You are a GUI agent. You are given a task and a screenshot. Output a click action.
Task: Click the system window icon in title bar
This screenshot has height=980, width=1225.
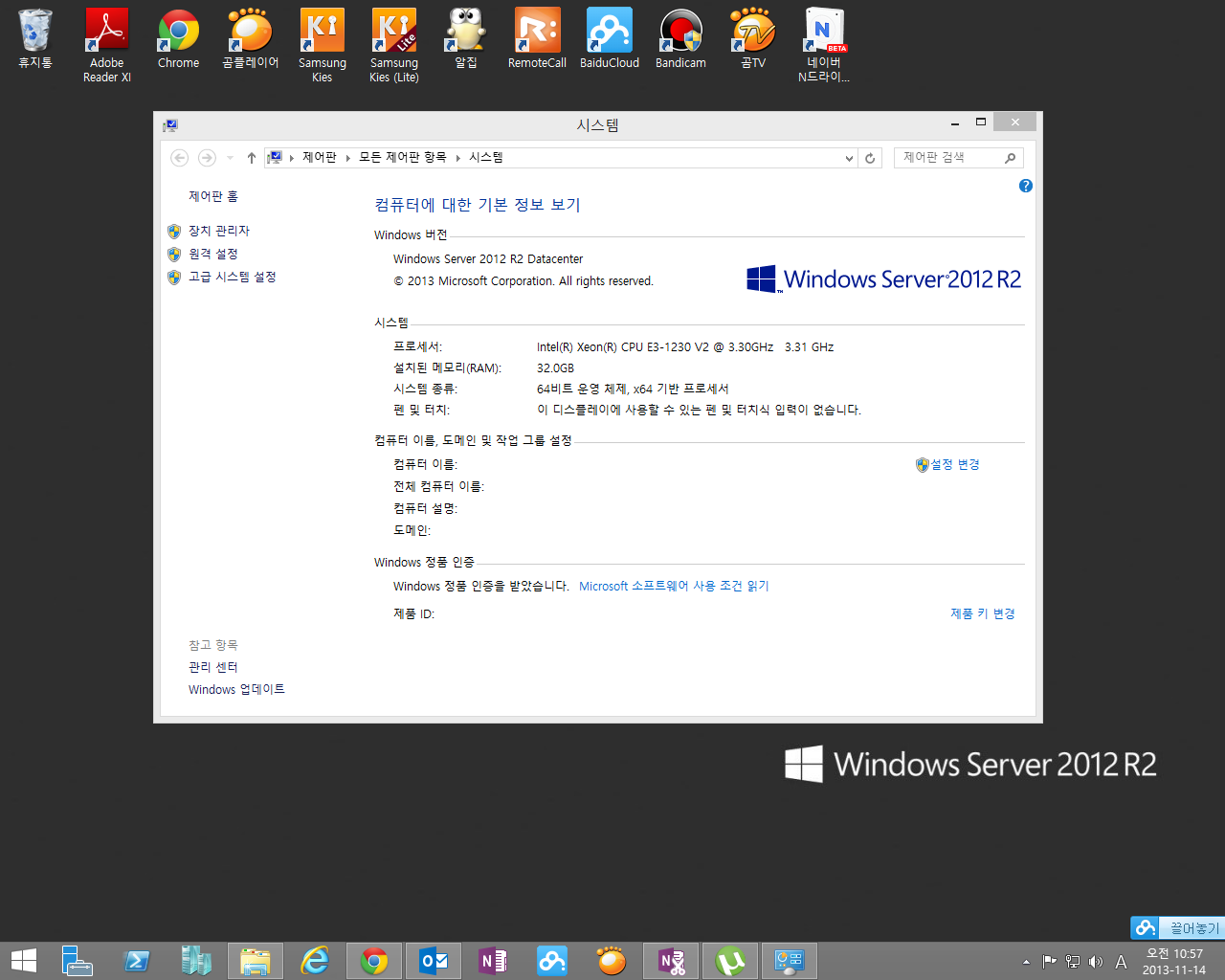[170, 124]
